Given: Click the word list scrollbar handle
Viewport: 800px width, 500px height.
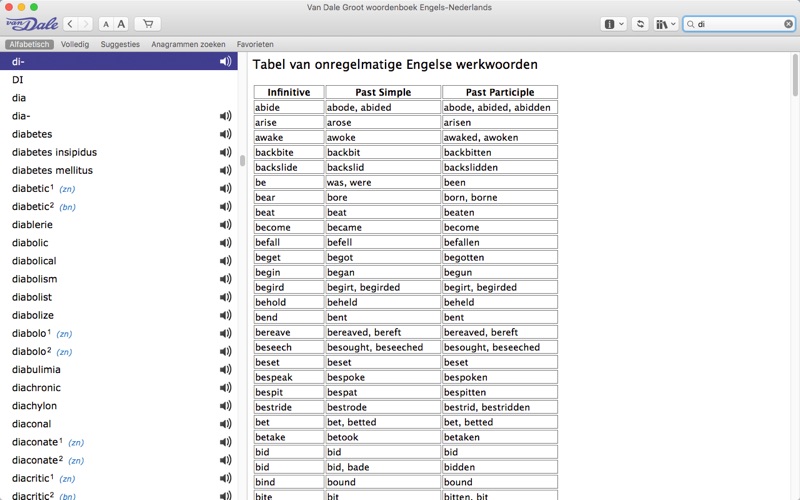Looking at the screenshot, I should click(x=242, y=161).
